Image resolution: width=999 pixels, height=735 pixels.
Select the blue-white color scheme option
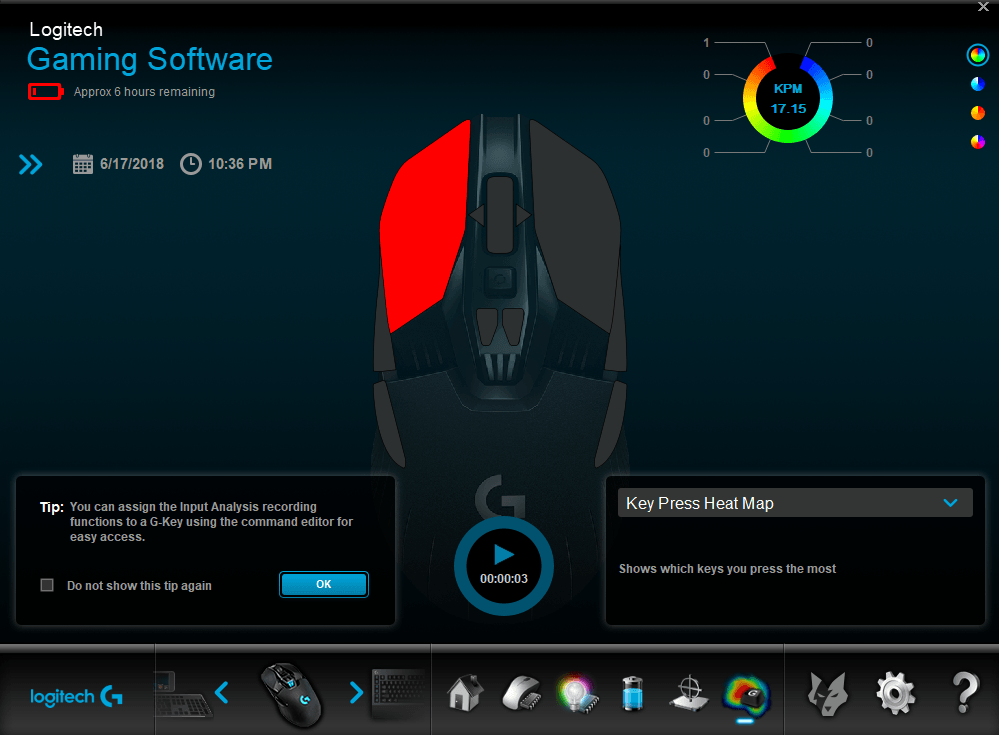coord(977,84)
